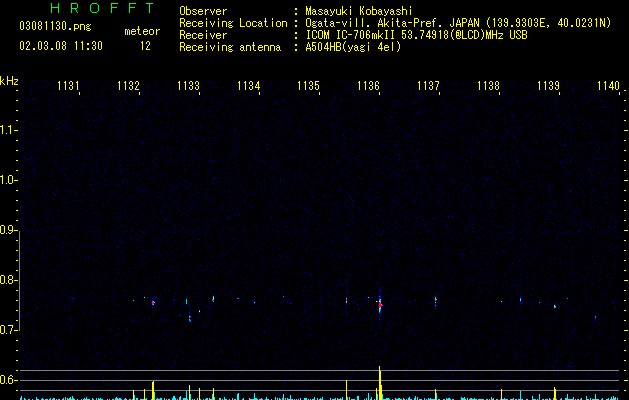This screenshot has width=629, height=400.
Task: Select the filename 03081130.png
Action: tap(55, 27)
